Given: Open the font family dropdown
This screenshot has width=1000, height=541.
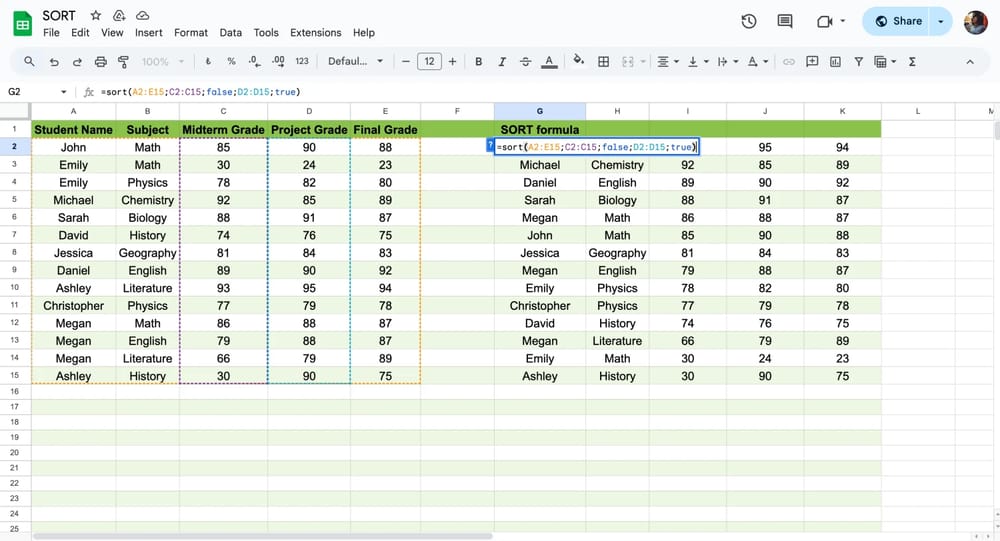Looking at the screenshot, I should click(x=355, y=62).
